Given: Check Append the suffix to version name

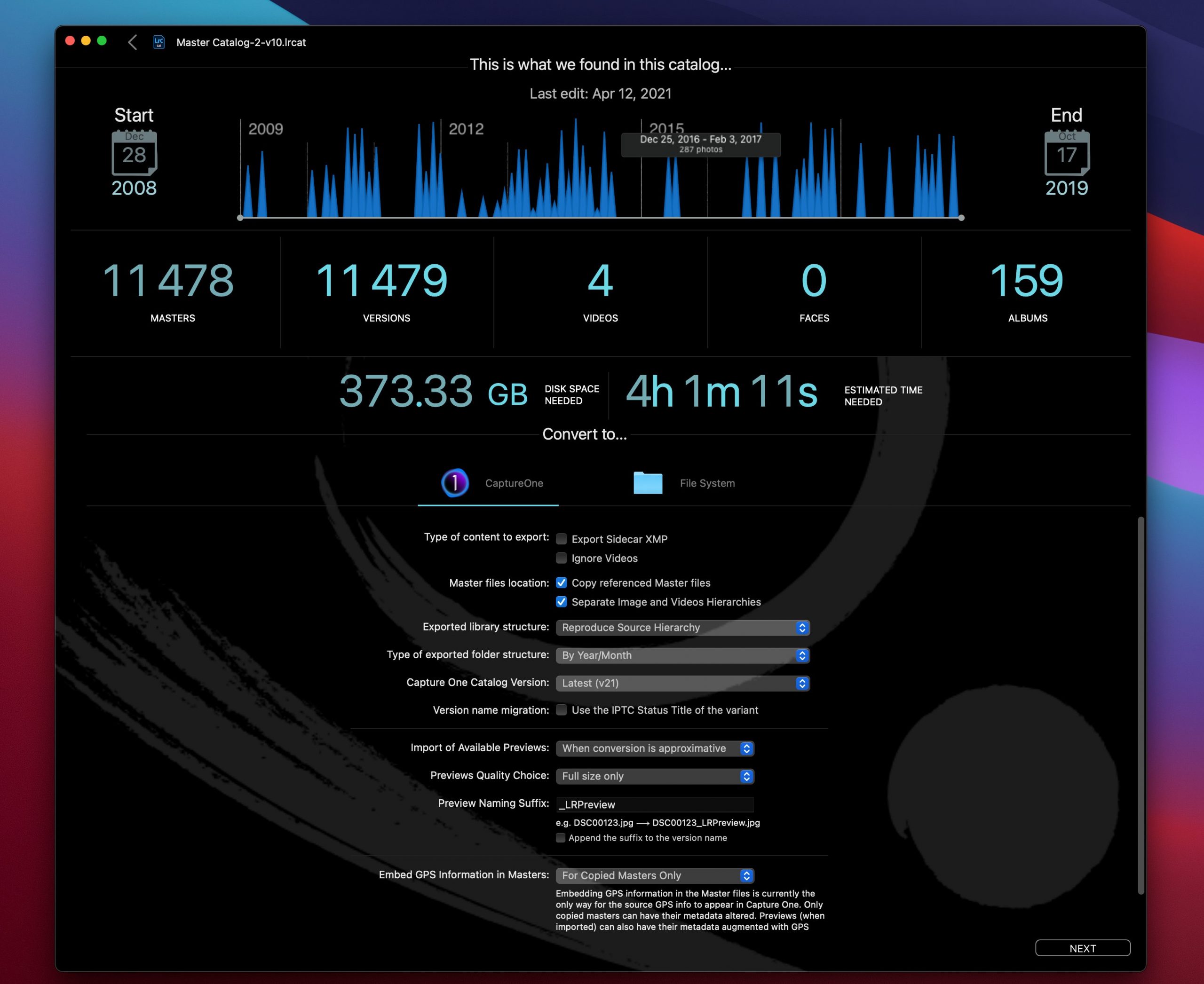Looking at the screenshot, I should tap(560, 838).
